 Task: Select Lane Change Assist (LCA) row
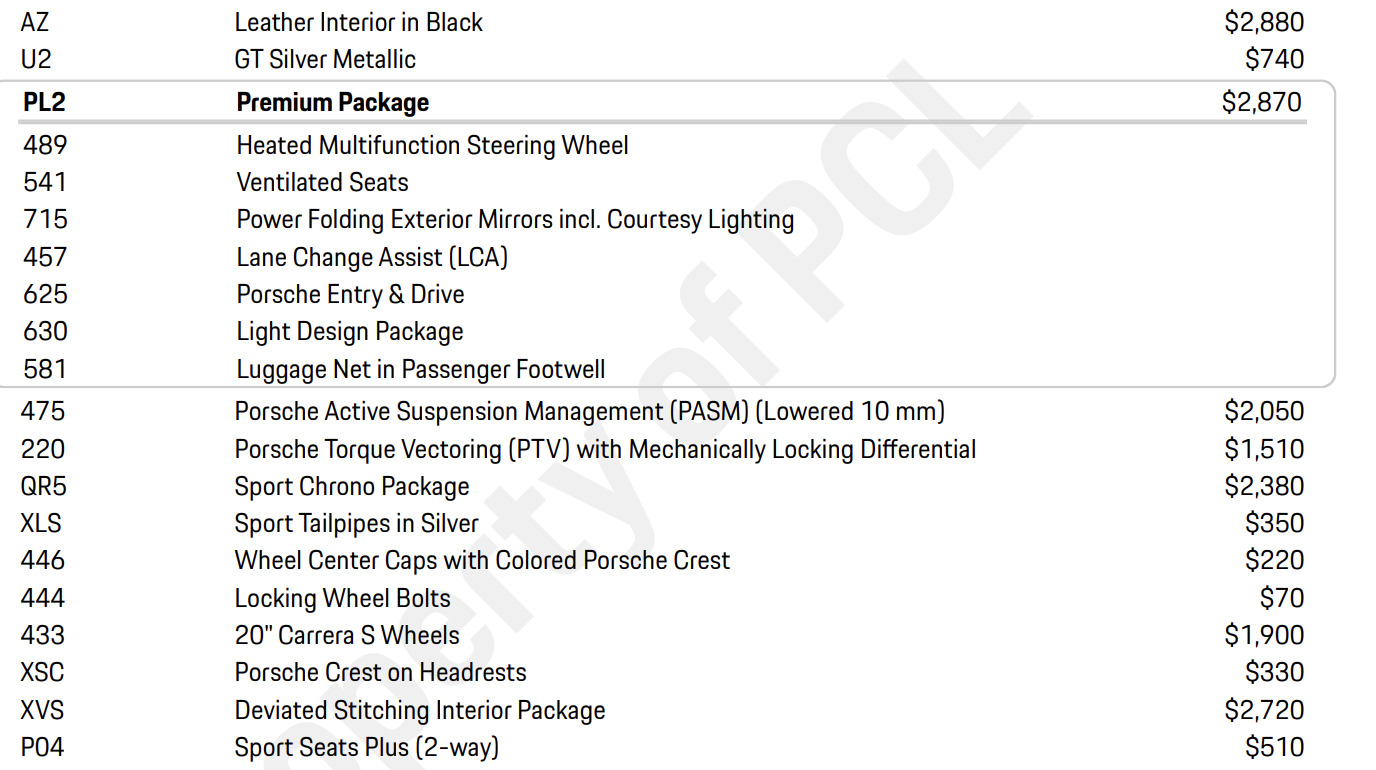[372, 257]
